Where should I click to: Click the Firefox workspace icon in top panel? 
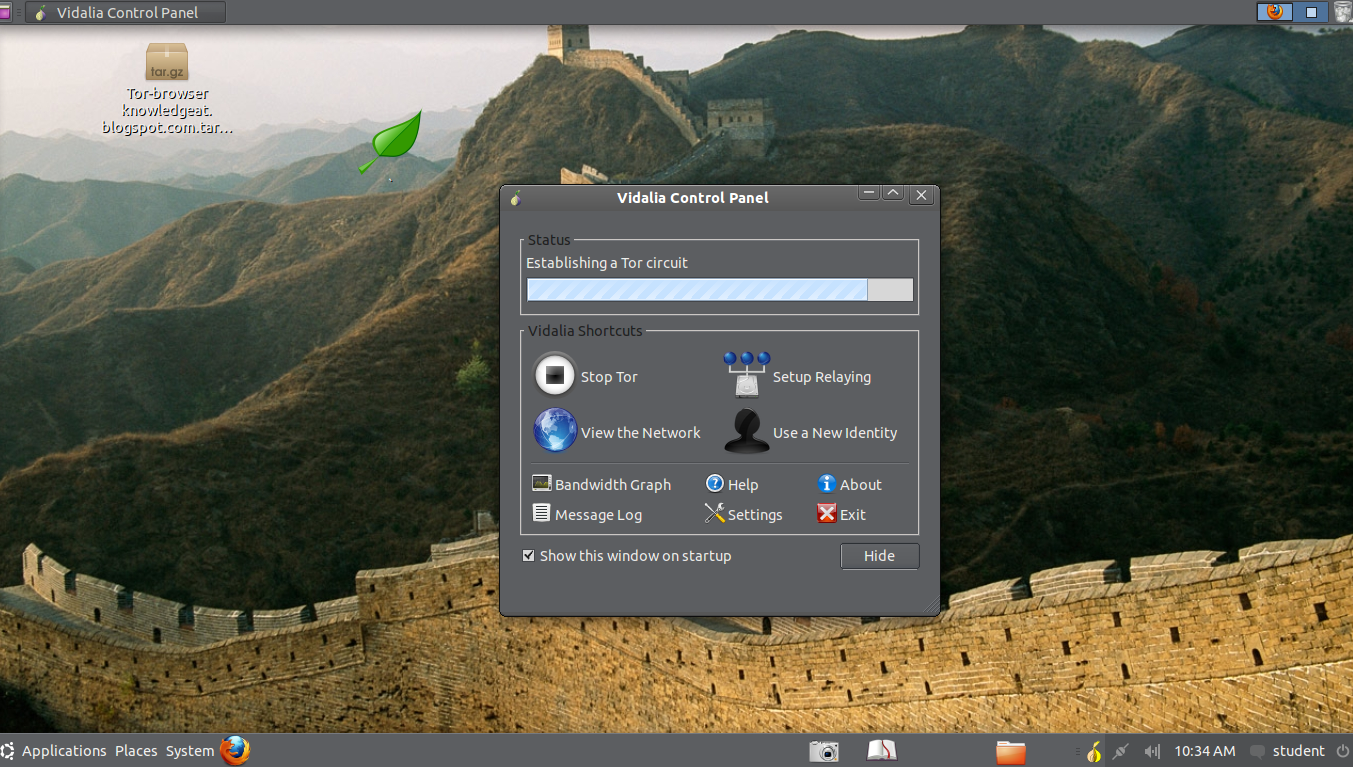1274,12
